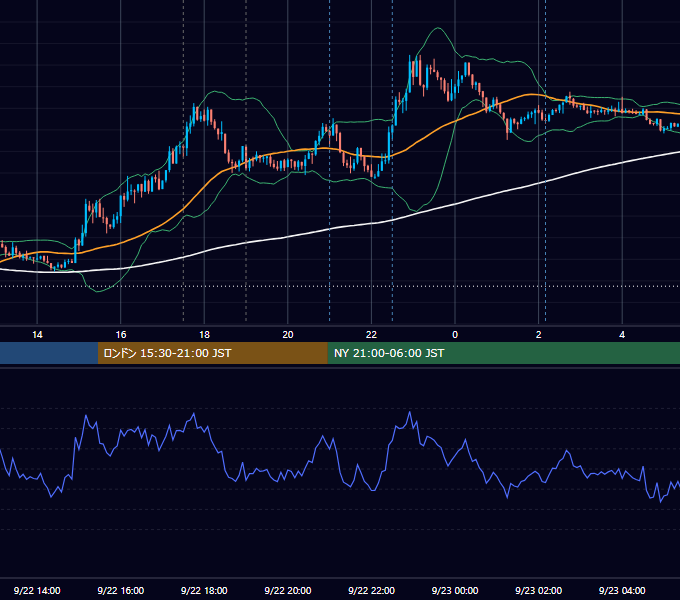Click the 9/22 20:00 date label
The width and height of the screenshot is (680, 600).
point(288,590)
